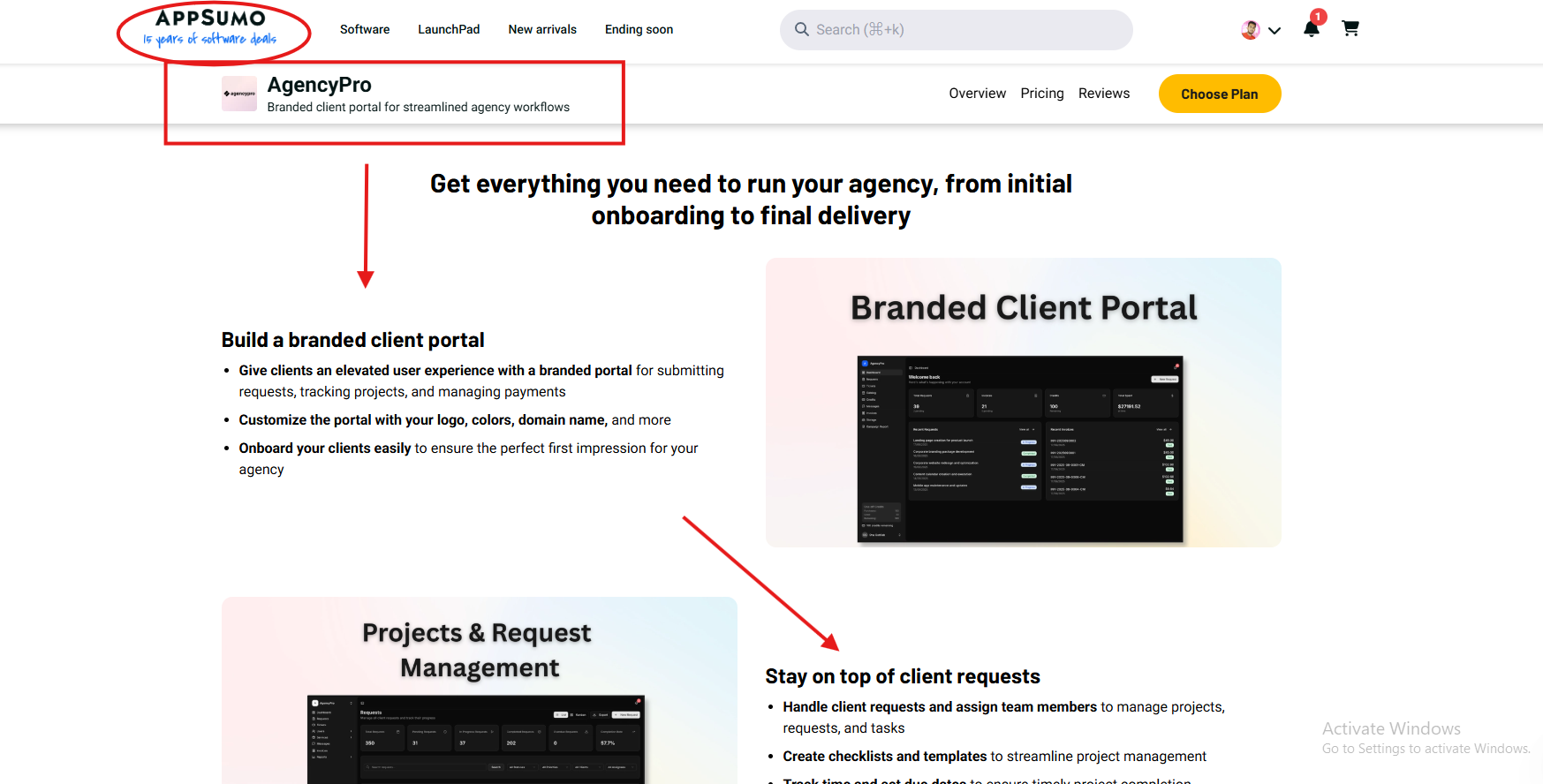Screen dimensions: 1543x784
Task: Open the Projects & Request Management image
Action: [480, 690]
